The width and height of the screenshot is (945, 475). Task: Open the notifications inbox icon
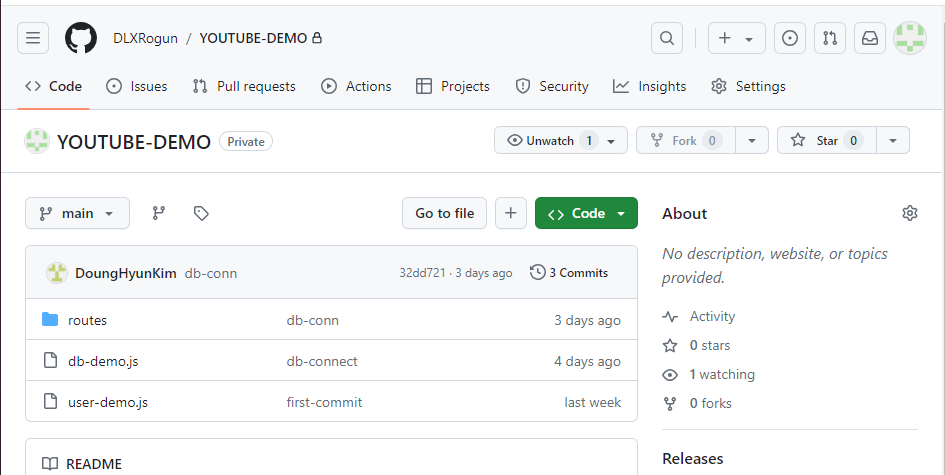[x=870, y=38]
